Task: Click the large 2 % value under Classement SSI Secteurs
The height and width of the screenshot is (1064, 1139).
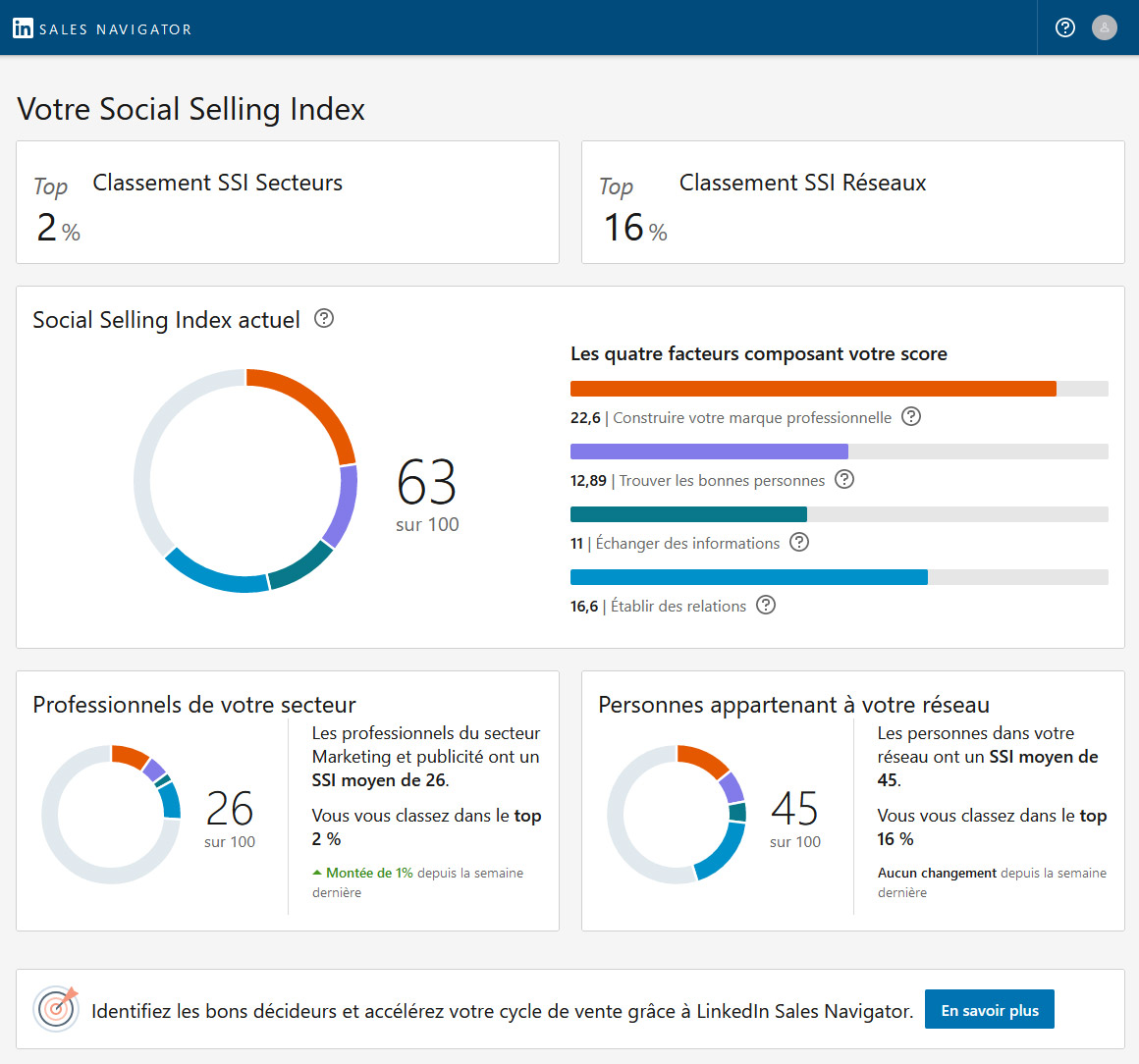Action: (58, 228)
